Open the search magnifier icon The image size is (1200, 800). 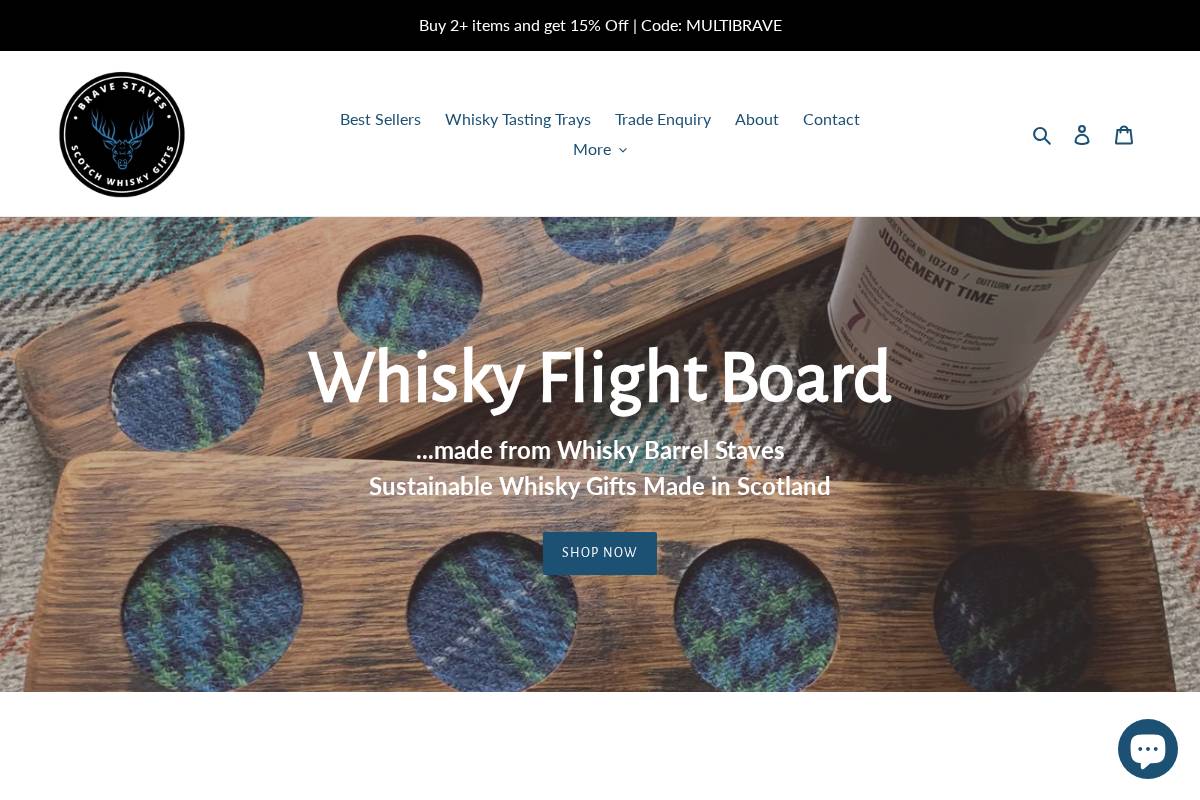[1042, 135]
